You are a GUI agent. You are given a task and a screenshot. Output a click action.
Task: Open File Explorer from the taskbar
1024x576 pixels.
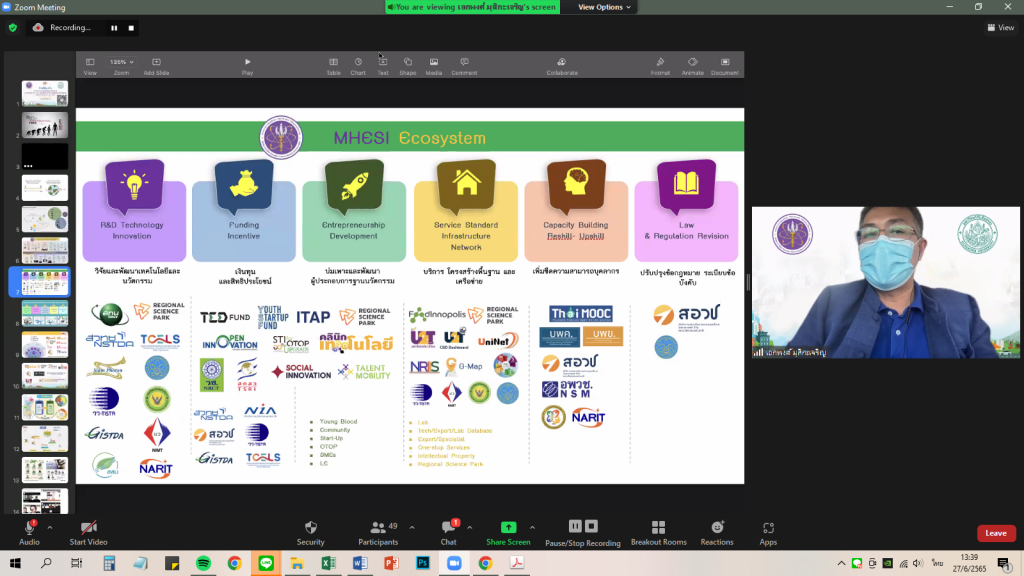[x=297, y=563]
